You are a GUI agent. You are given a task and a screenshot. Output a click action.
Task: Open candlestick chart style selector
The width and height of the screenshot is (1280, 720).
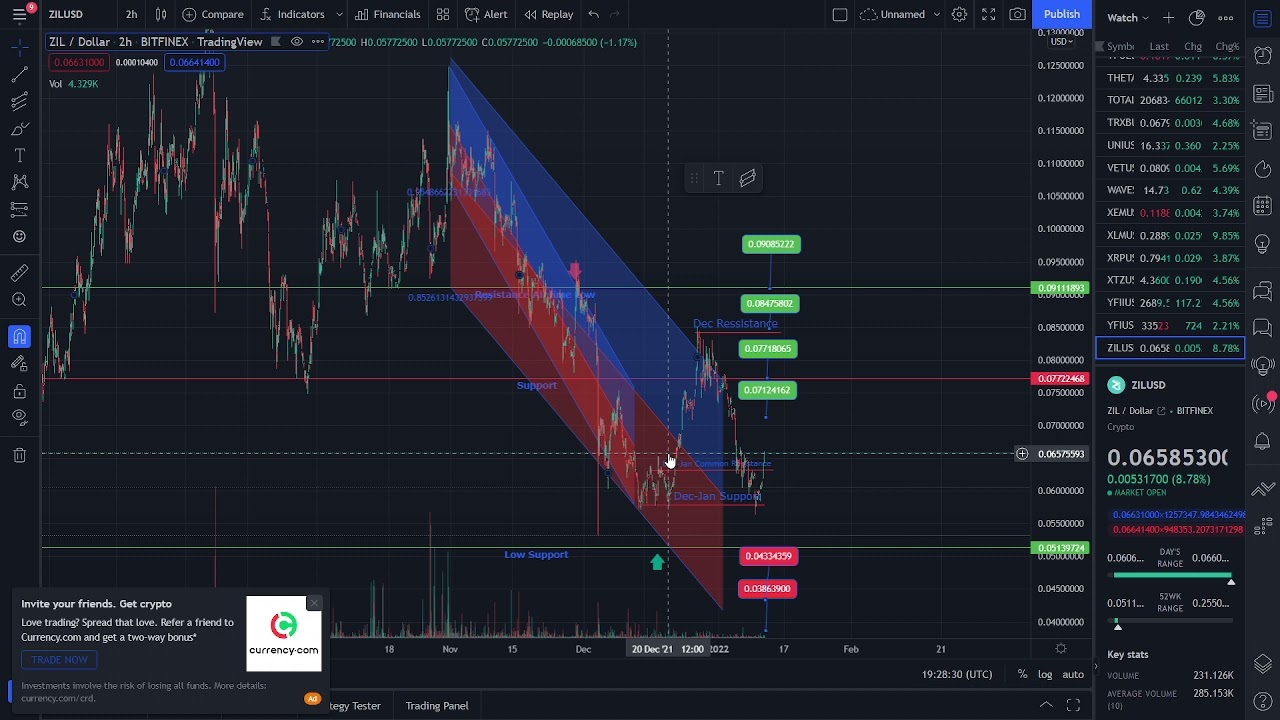[161, 14]
